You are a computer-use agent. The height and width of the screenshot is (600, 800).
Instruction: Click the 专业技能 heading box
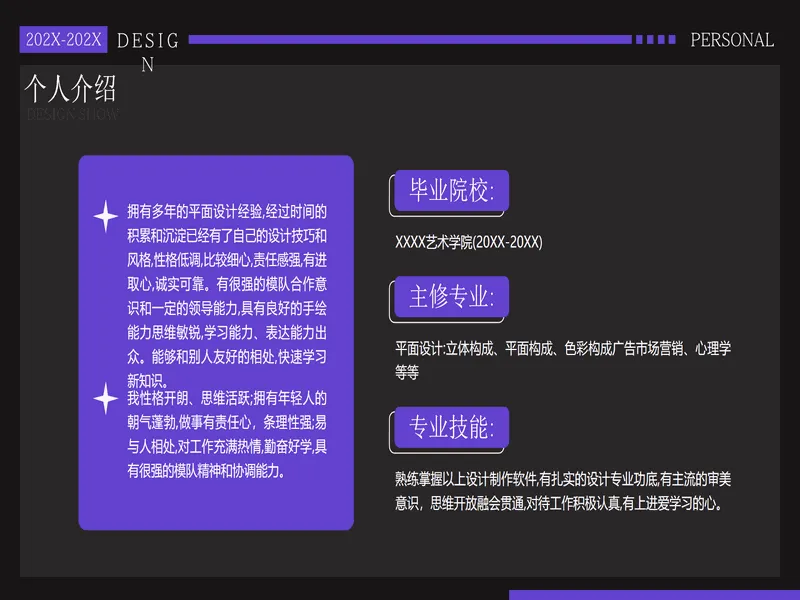452,427
